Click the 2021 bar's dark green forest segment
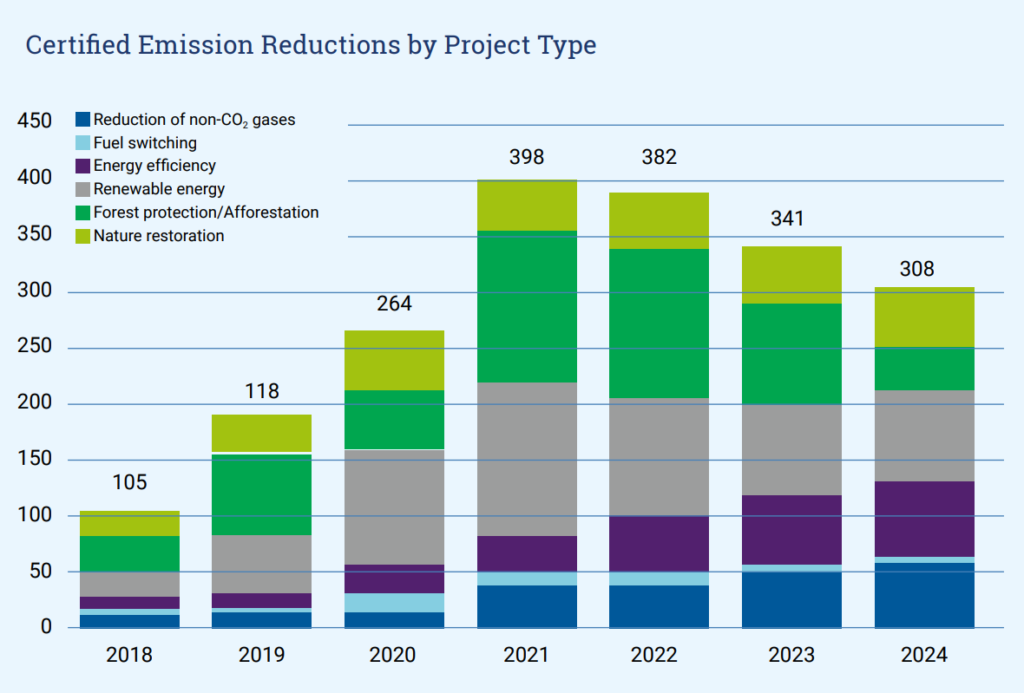Screen dimensions: 1024x693 tap(527, 306)
